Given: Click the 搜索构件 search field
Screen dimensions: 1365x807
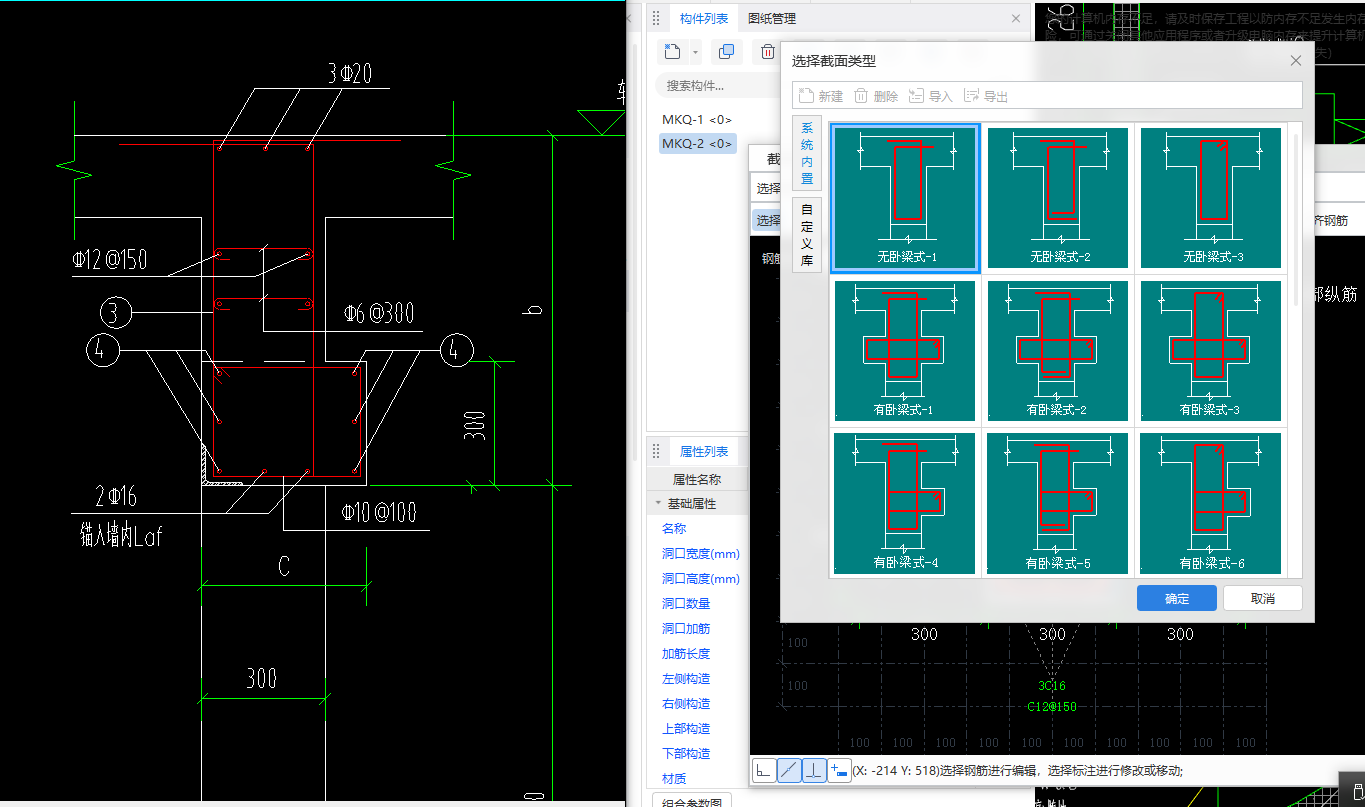Looking at the screenshot, I should 717,86.
